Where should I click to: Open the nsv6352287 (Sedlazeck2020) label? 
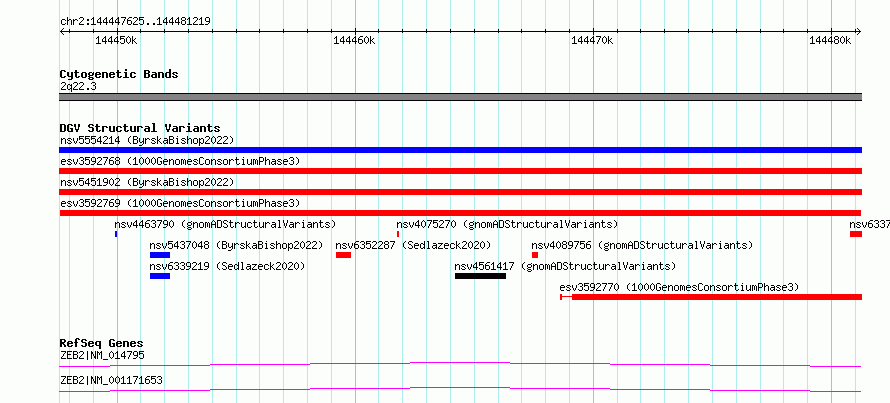pyautogui.click(x=414, y=245)
